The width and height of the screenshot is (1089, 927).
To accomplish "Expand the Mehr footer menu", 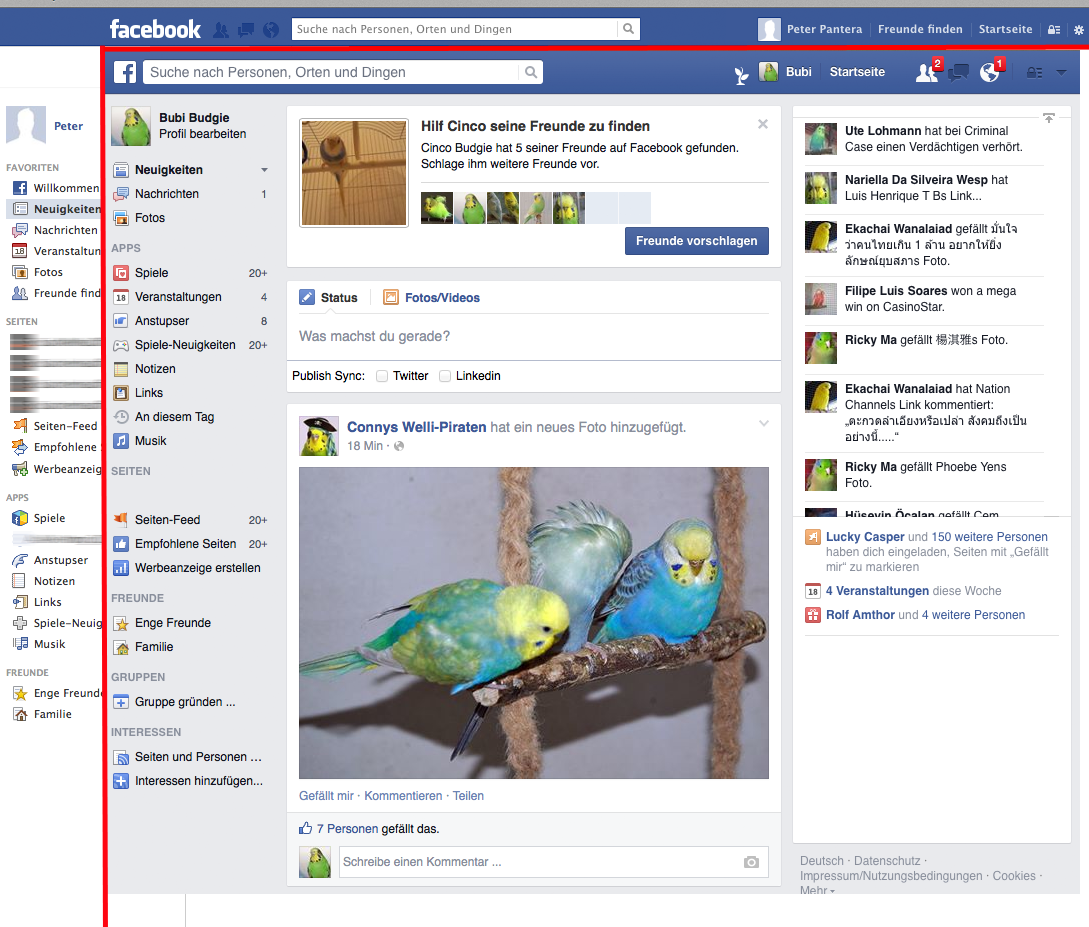I will [817, 890].
